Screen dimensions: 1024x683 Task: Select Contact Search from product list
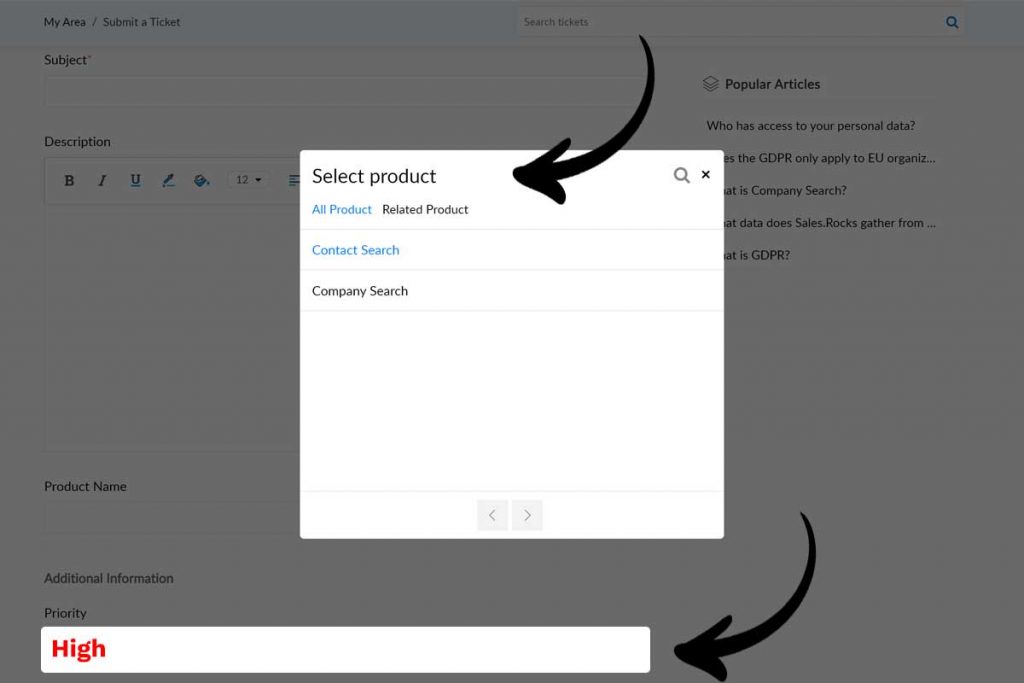pyautogui.click(x=355, y=250)
